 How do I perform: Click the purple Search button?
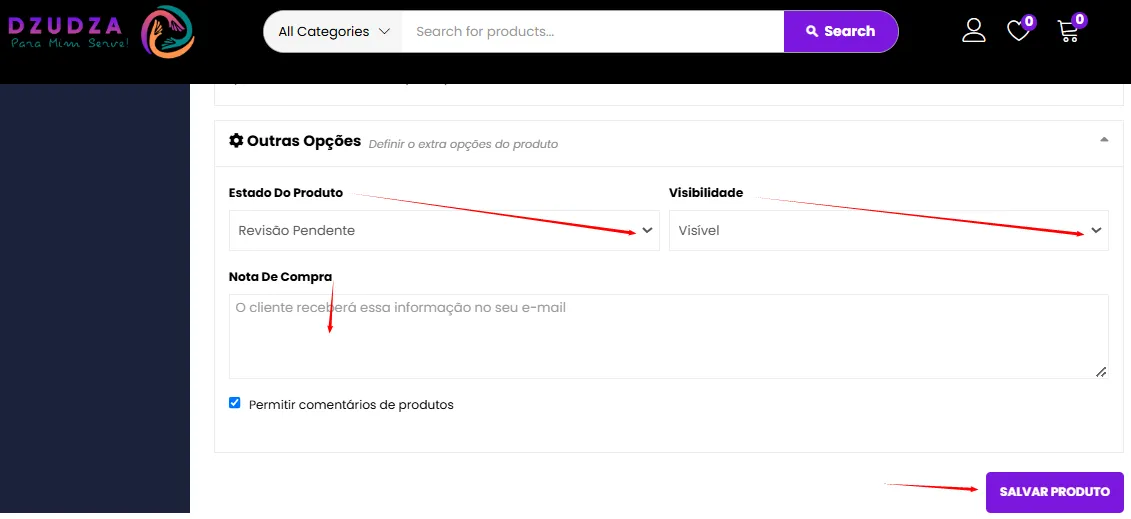click(841, 31)
